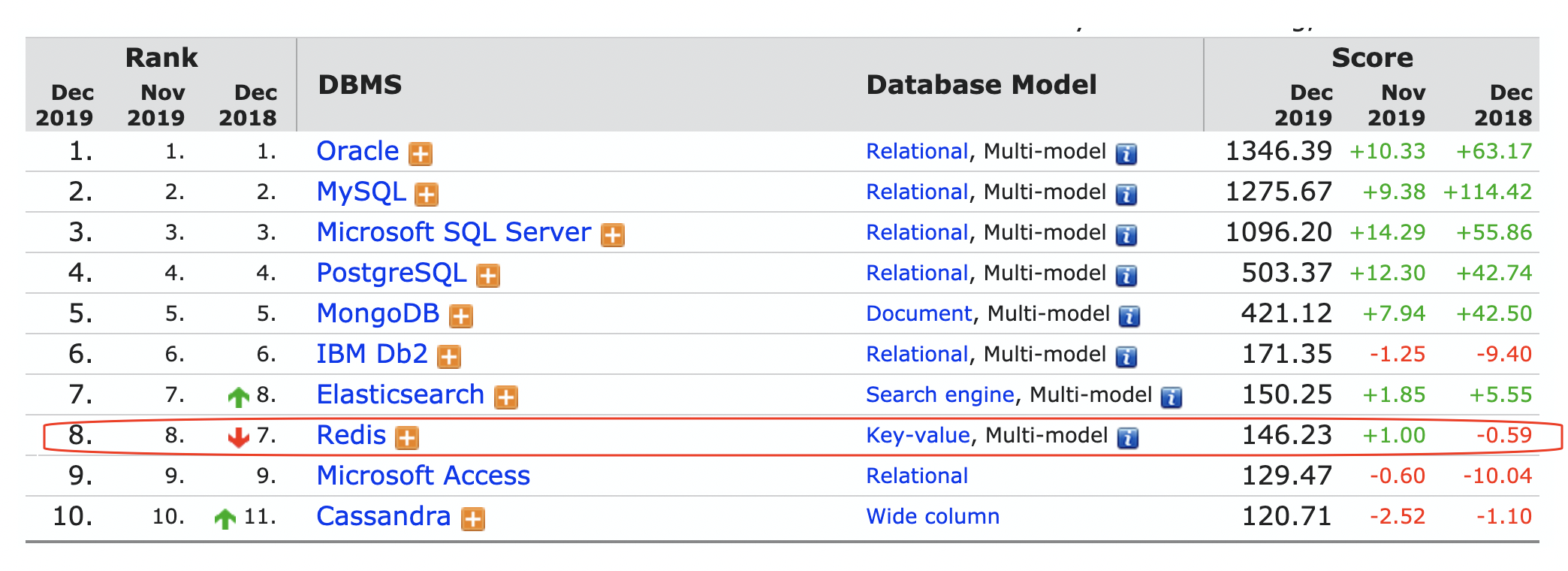Viewport: 1568px width, 571px height.
Task: Click the Search engine model link
Action: (x=940, y=395)
